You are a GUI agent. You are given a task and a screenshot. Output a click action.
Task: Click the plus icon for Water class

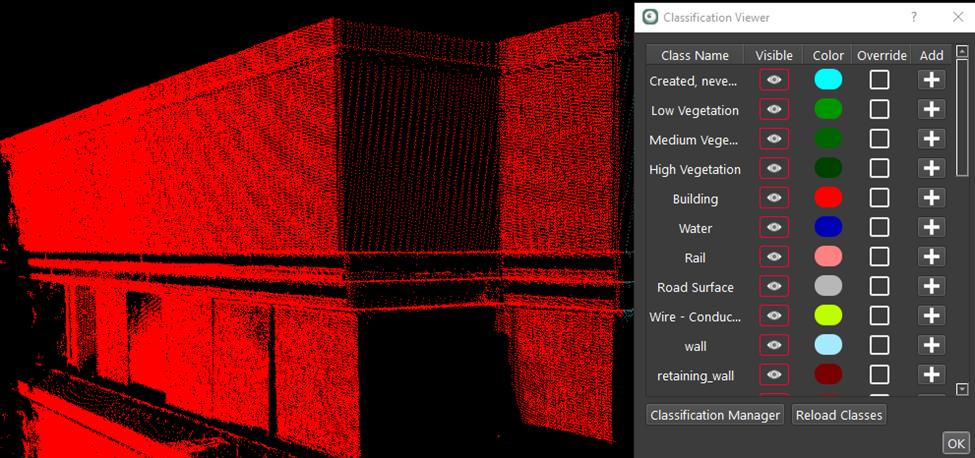click(931, 228)
